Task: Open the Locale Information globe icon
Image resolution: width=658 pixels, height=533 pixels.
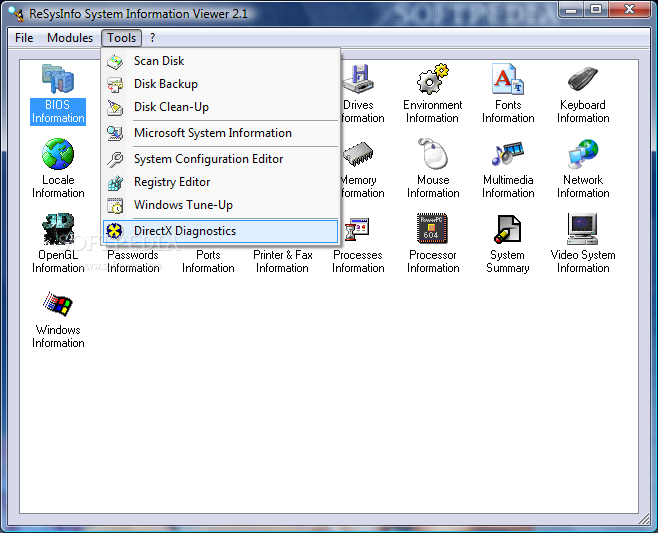Action: click(x=58, y=154)
